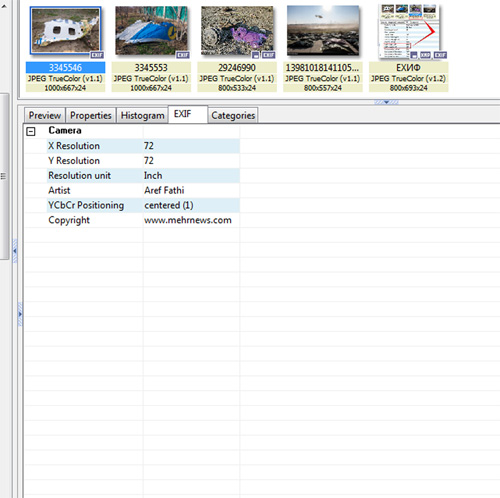Screen dimensions: 500x498
Task: Switch to the Preview tab
Action: coord(45,115)
